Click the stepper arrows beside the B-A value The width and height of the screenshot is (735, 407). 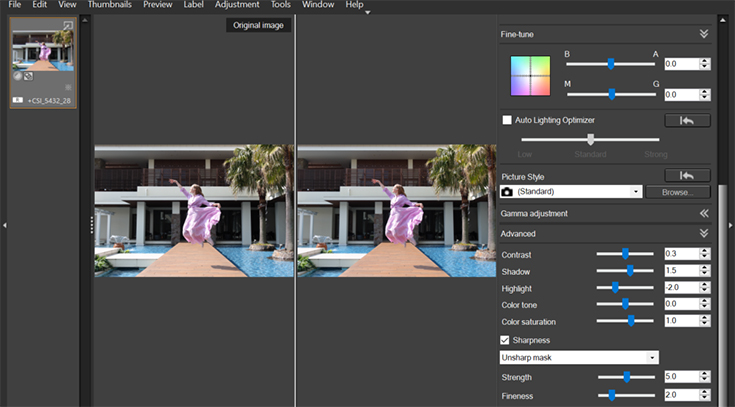(x=705, y=64)
